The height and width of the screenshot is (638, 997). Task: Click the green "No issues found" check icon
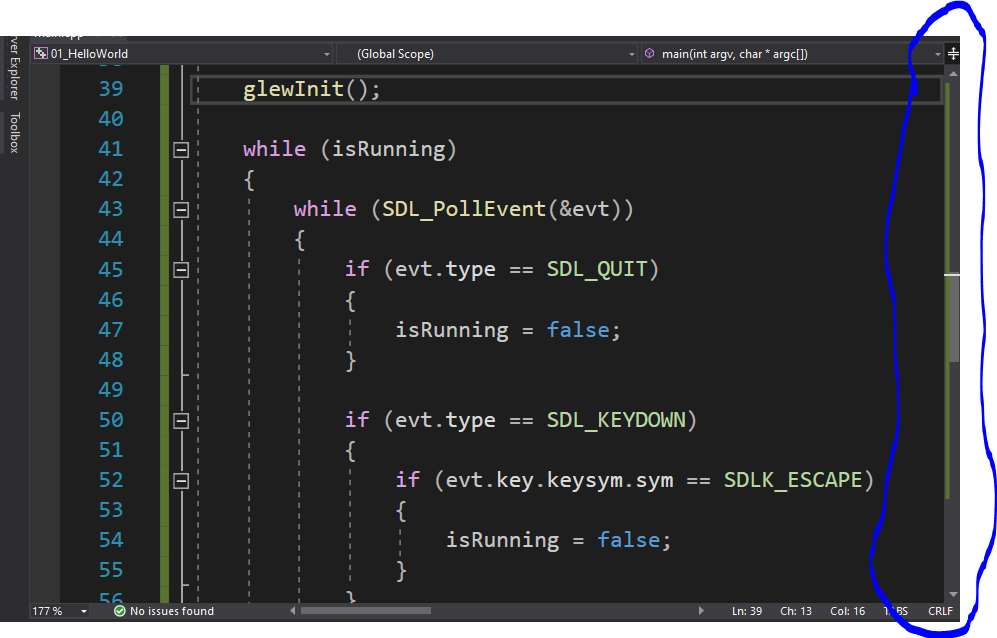click(120, 610)
